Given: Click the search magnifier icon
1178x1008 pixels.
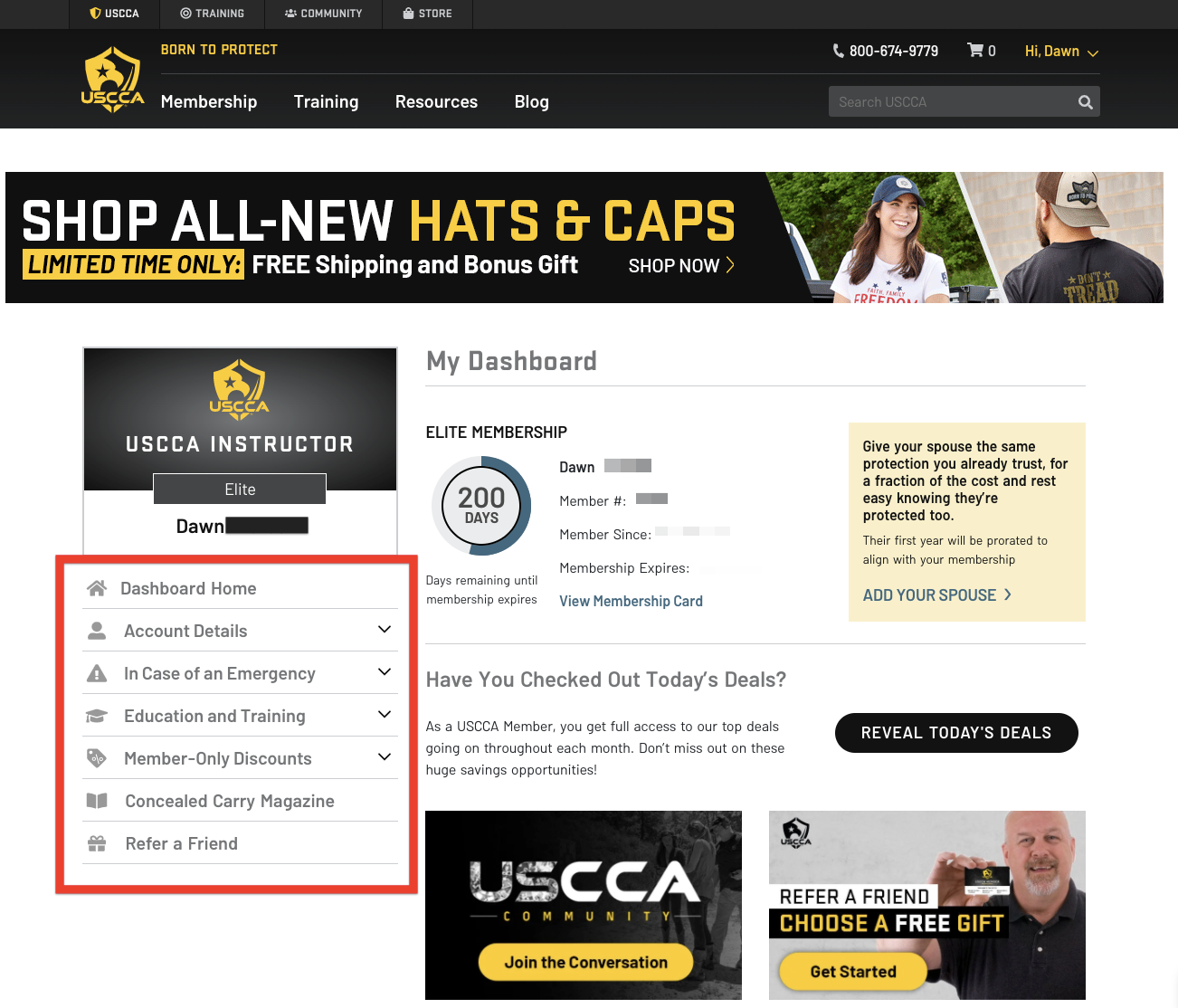Looking at the screenshot, I should tap(1086, 102).
